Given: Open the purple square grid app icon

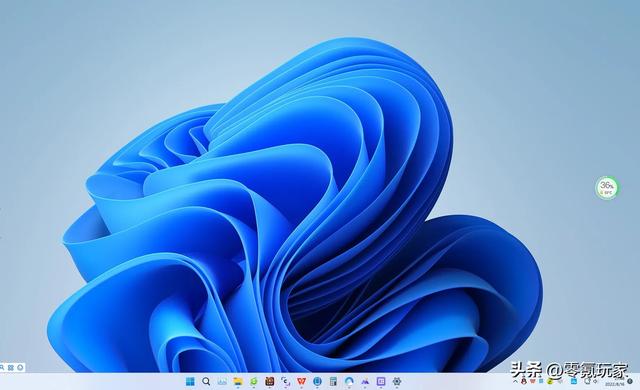Looking at the screenshot, I should click(381, 381).
